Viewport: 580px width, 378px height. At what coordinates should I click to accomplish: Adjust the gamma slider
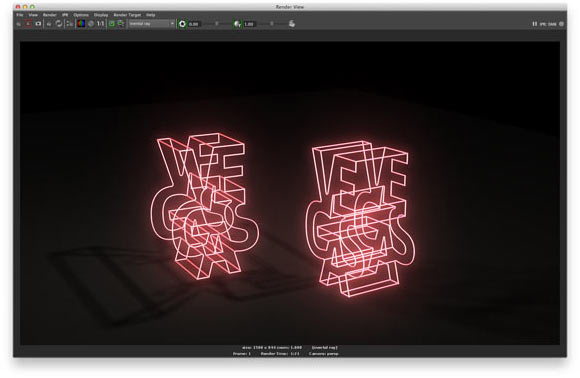click(272, 24)
